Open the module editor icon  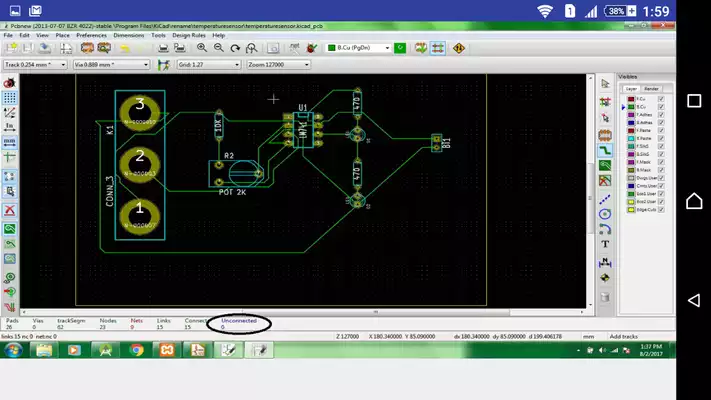pyautogui.click(x=87, y=48)
